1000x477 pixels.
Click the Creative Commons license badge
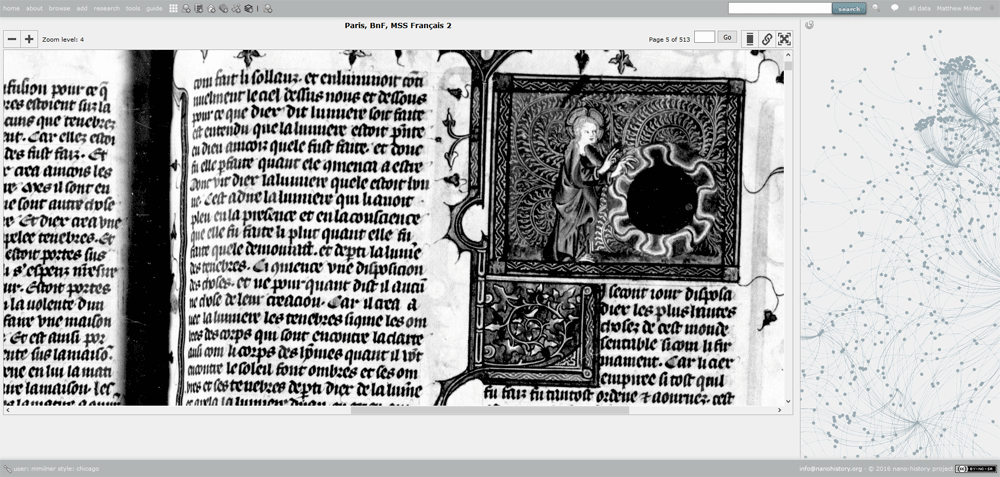[x=975, y=469]
